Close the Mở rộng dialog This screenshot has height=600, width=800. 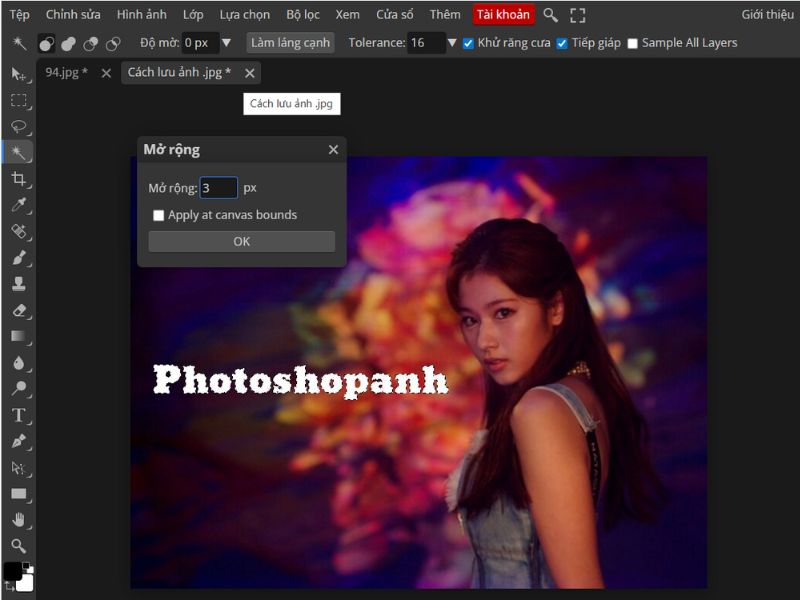coord(333,149)
